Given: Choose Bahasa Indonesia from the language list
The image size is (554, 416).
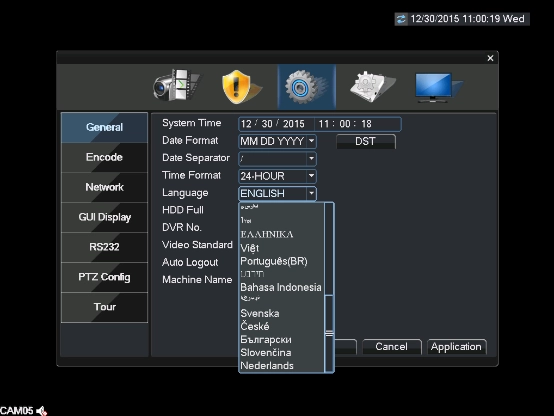Looking at the screenshot, I should point(281,287).
